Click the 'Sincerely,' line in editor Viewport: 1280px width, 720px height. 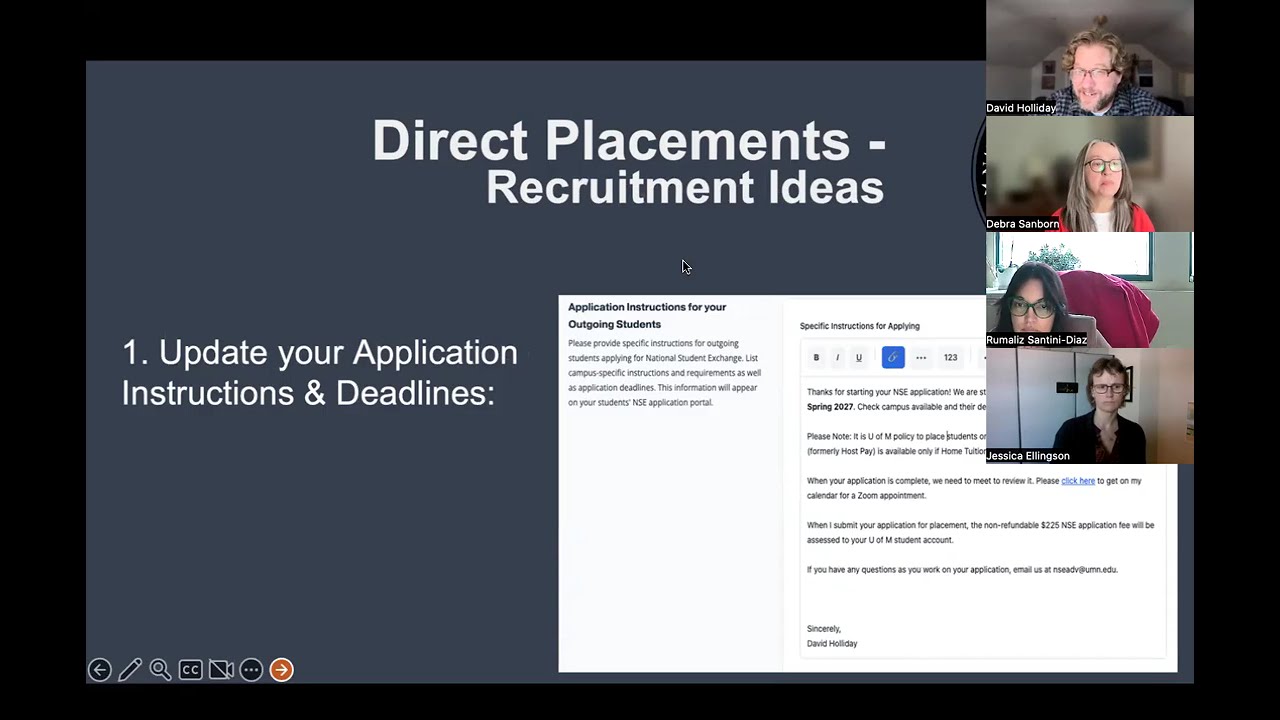tap(824, 629)
